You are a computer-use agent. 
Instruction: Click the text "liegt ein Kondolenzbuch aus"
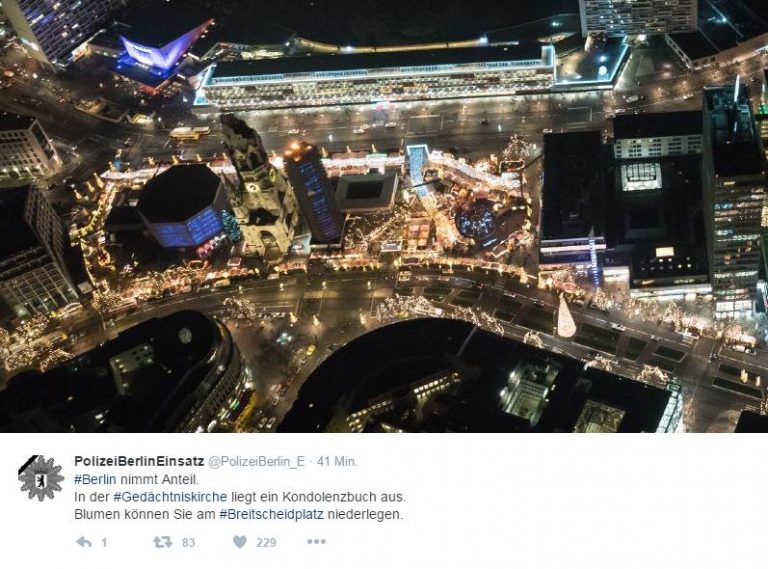tap(318, 497)
